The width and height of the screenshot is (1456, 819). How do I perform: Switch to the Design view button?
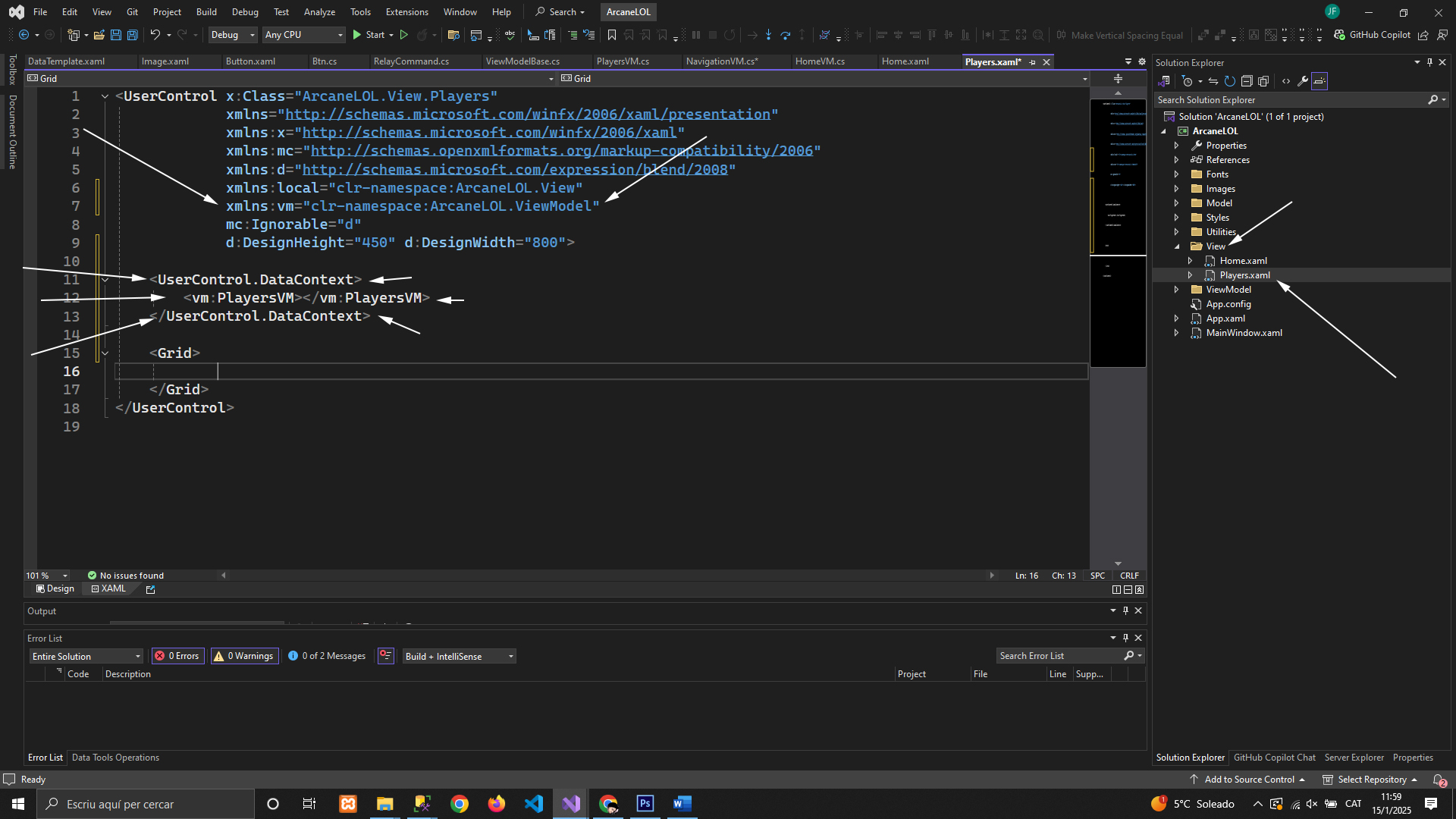tap(55, 588)
